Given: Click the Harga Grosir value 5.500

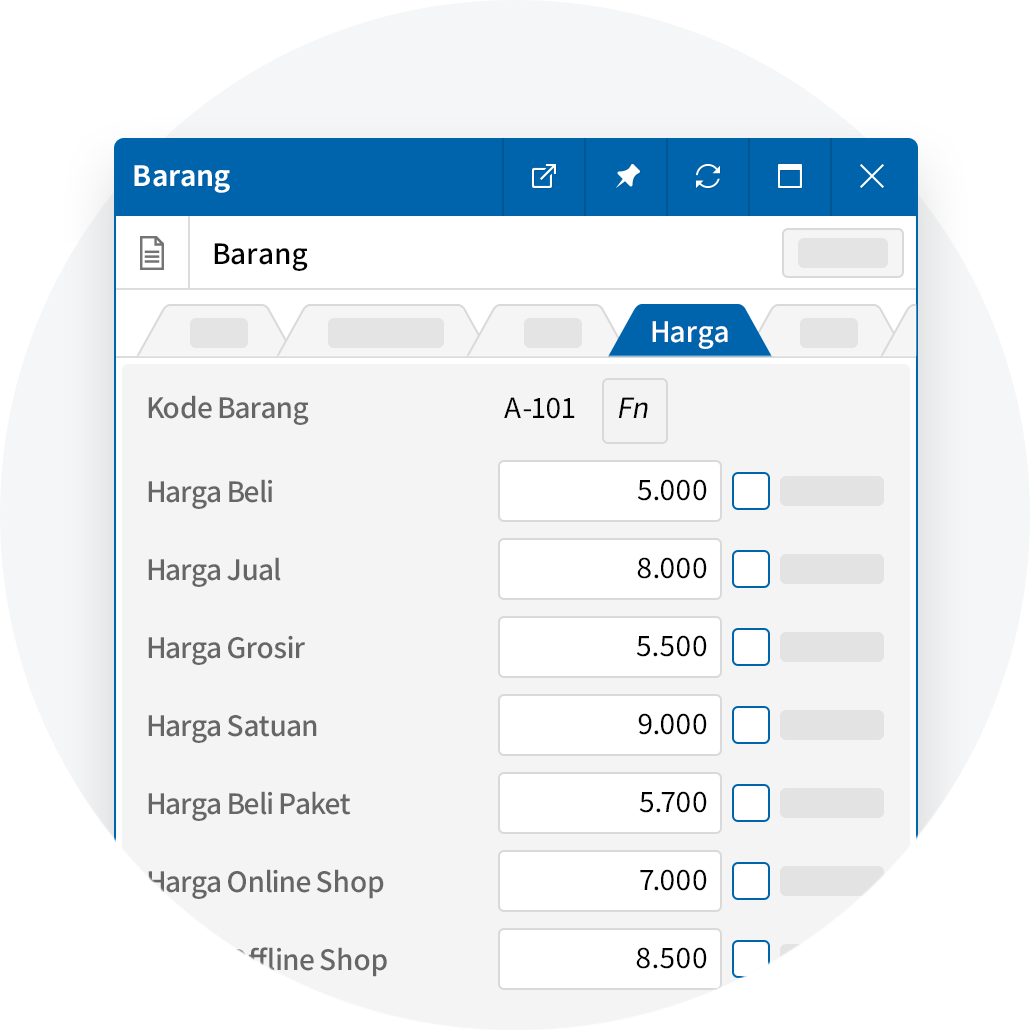Looking at the screenshot, I should tap(609, 647).
